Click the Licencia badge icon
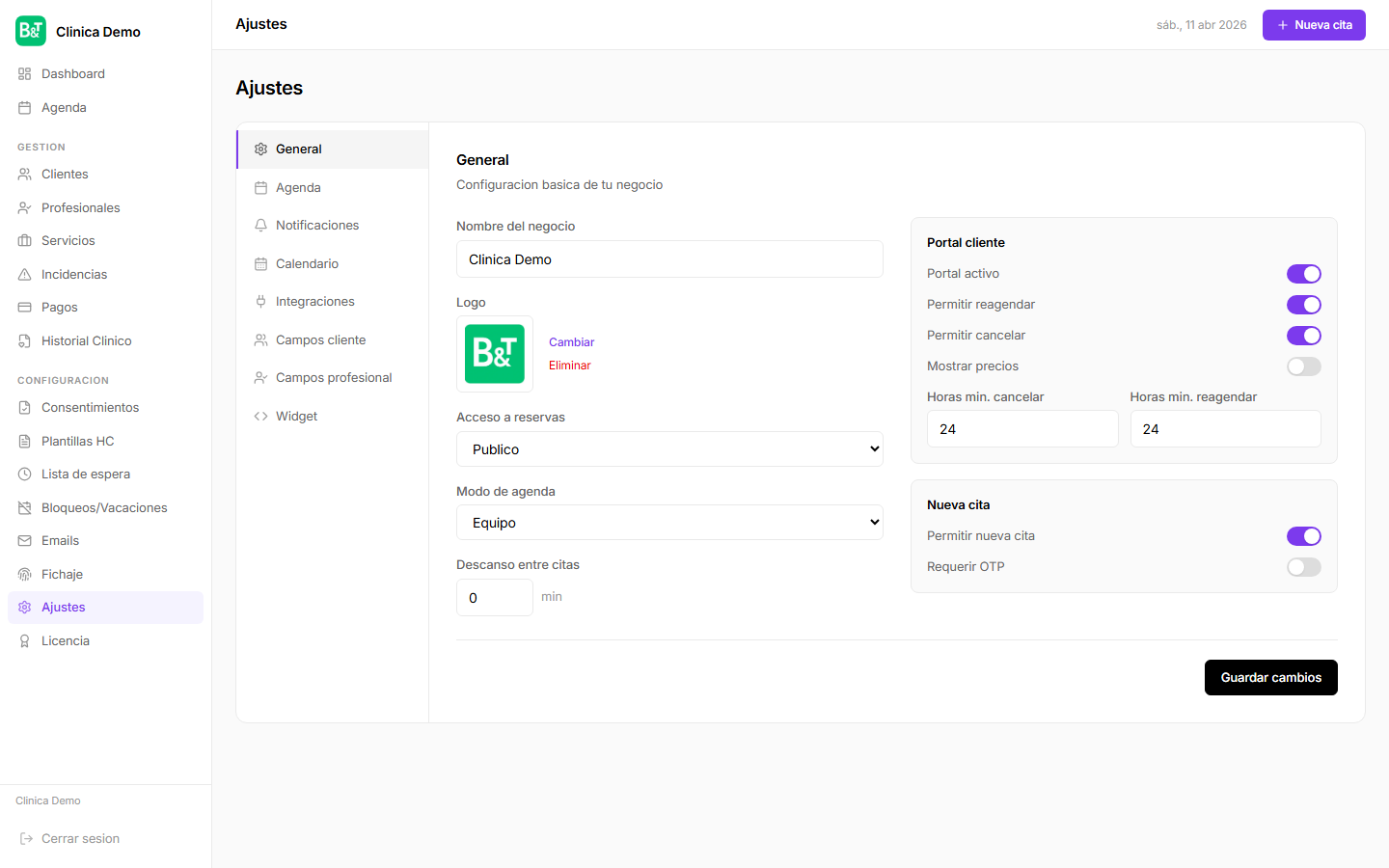This screenshot has height=868, width=1389. 25,641
